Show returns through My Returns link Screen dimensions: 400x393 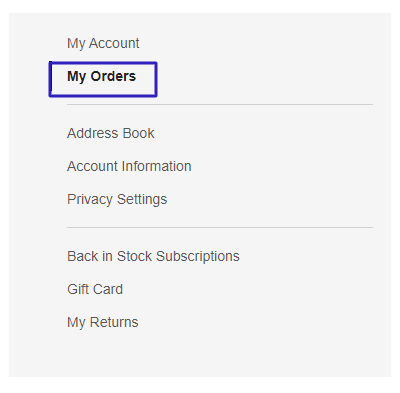click(103, 322)
